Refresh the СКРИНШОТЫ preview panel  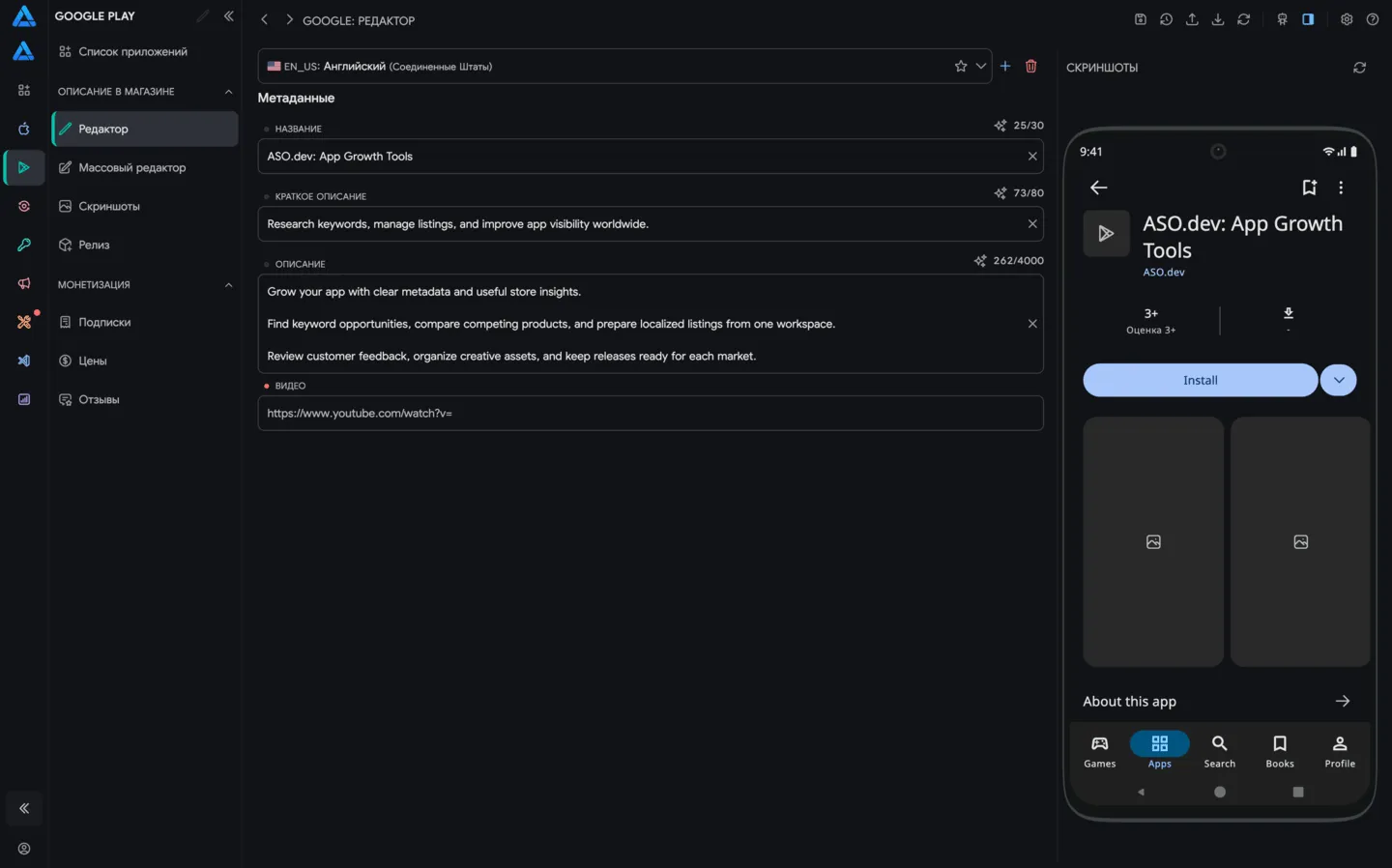click(x=1360, y=68)
